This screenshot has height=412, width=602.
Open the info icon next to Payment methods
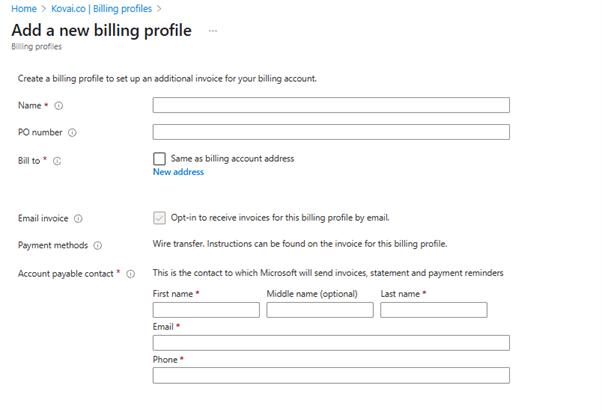(x=98, y=245)
